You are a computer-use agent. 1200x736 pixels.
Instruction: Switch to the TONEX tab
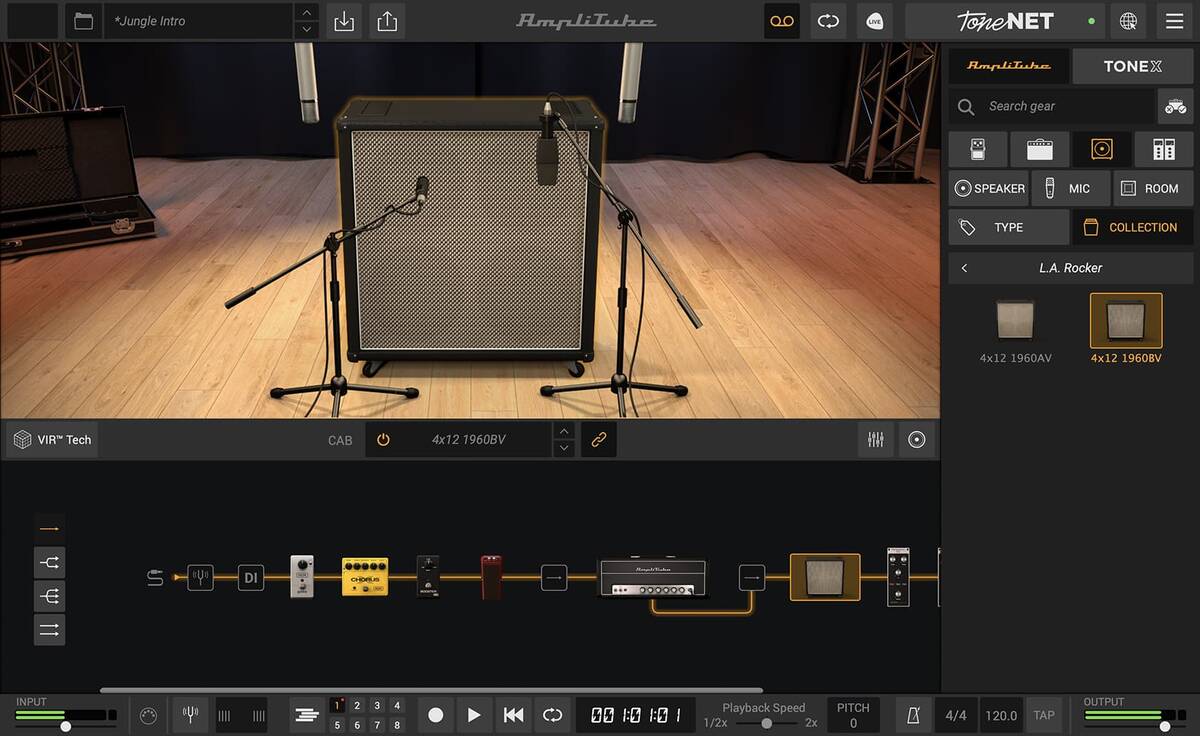(x=1131, y=66)
